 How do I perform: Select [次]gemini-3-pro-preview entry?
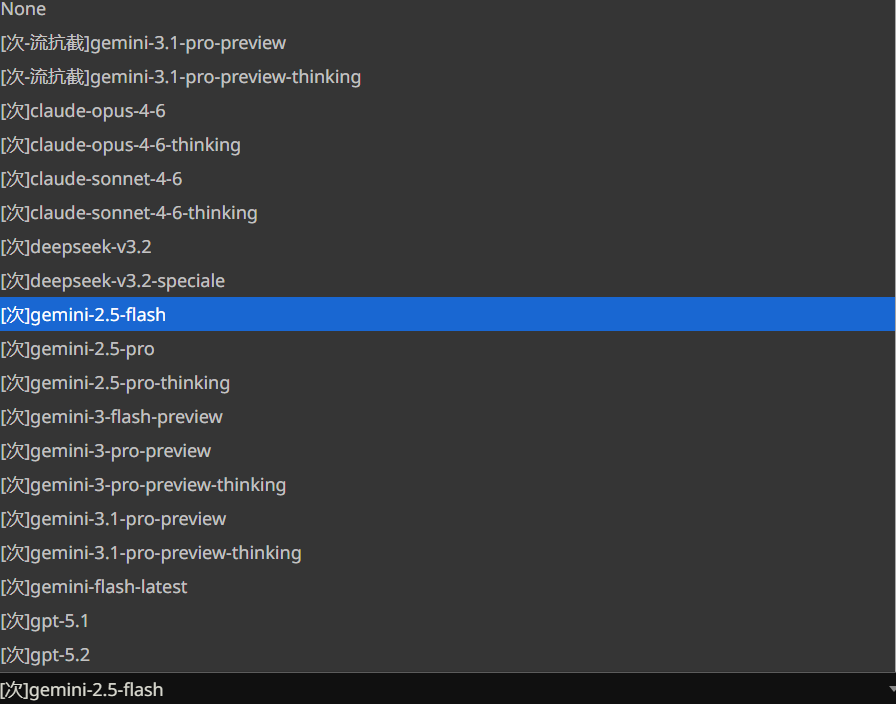[105, 451]
